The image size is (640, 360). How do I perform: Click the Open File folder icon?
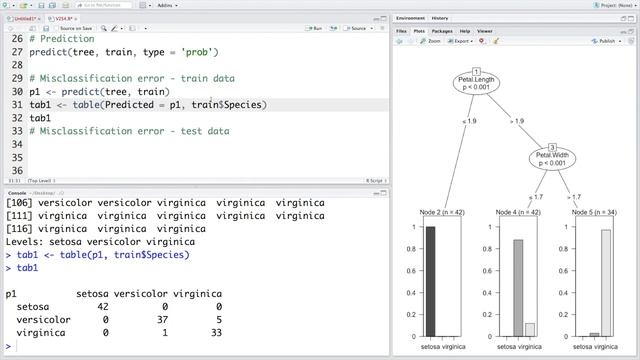click(x=24, y=5)
